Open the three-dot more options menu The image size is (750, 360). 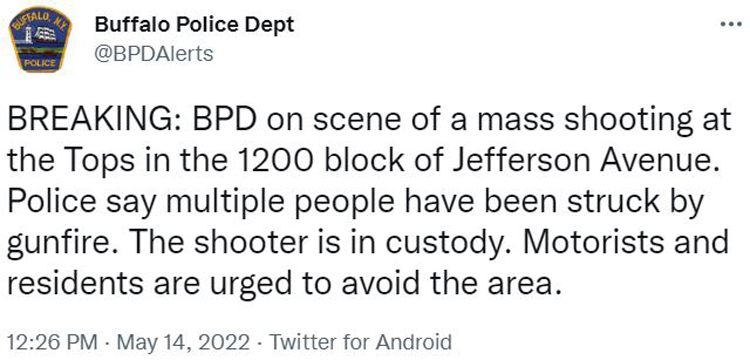pos(730,22)
